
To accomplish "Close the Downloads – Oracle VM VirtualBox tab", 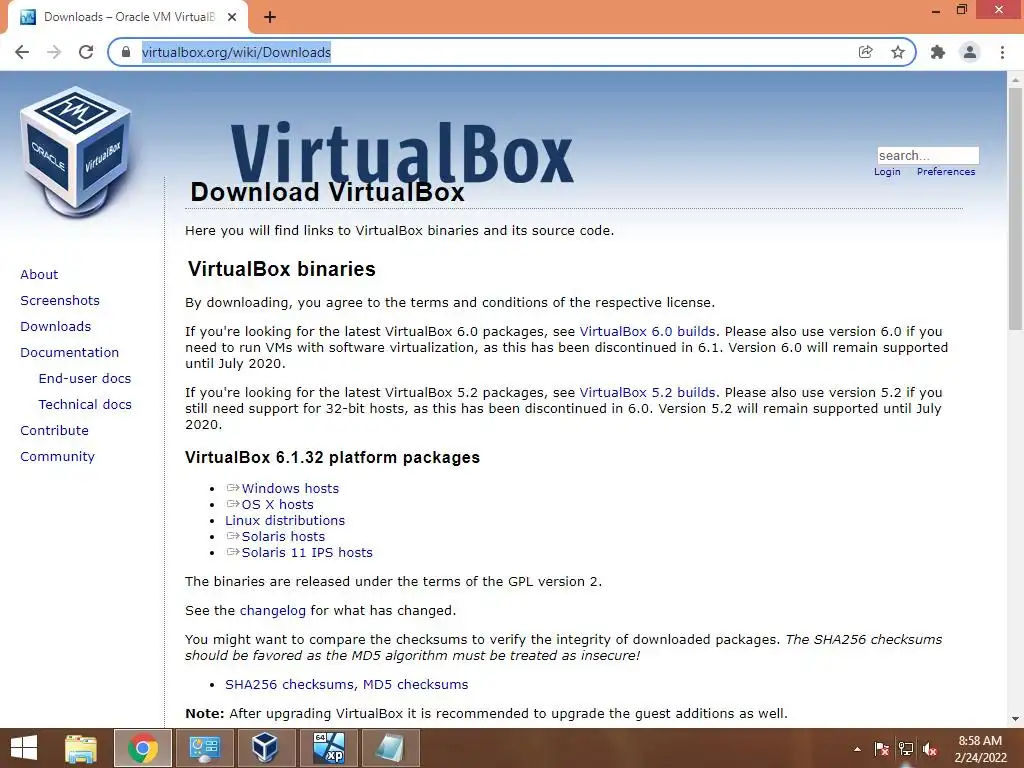I will tap(232, 17).
